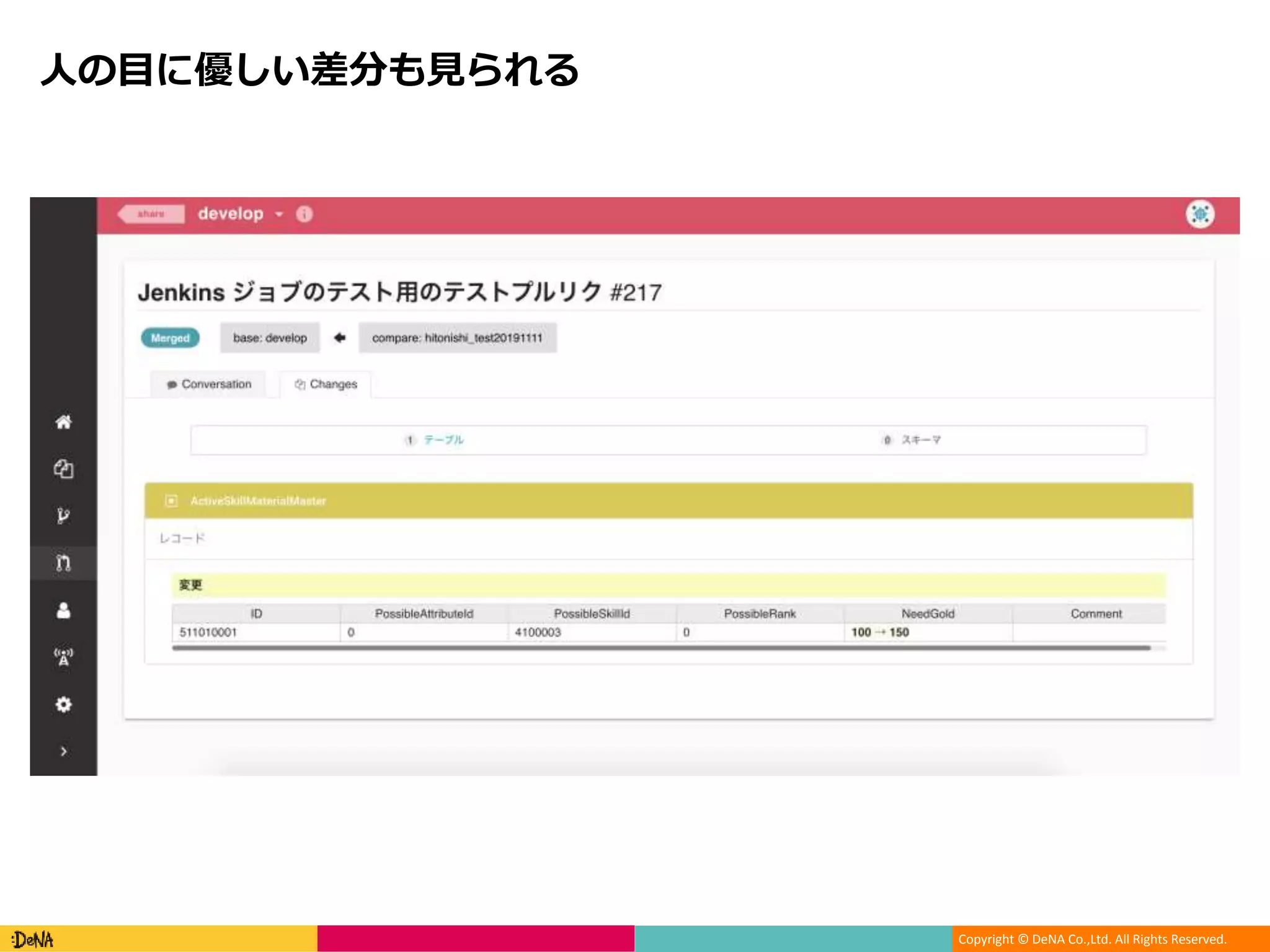Open the branch icon in sidebar
Image resolution: width=1270 pixels, height=952 pixels.
tap(63, 516)
